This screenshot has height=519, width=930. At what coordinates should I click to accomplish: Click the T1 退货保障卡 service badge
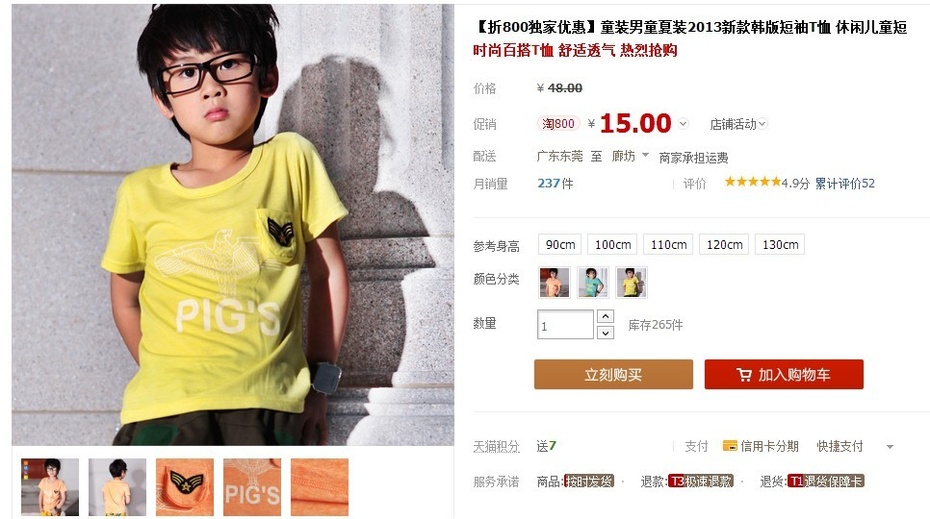pyautogui.click(x=826, y=481)
